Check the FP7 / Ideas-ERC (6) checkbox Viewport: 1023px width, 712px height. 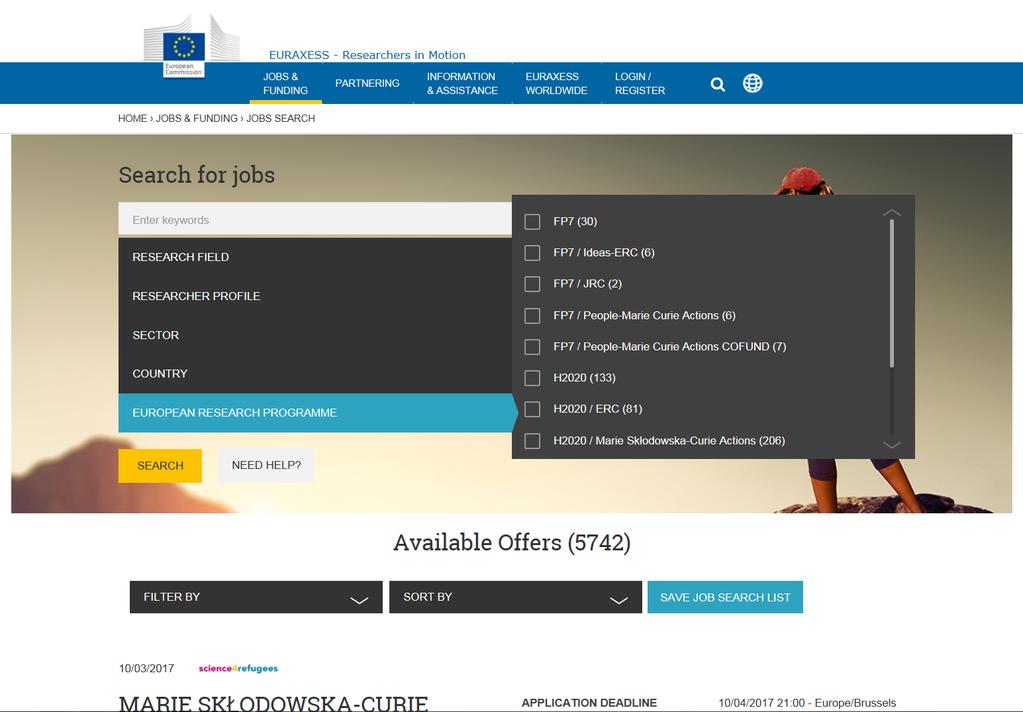click(532, 253)
